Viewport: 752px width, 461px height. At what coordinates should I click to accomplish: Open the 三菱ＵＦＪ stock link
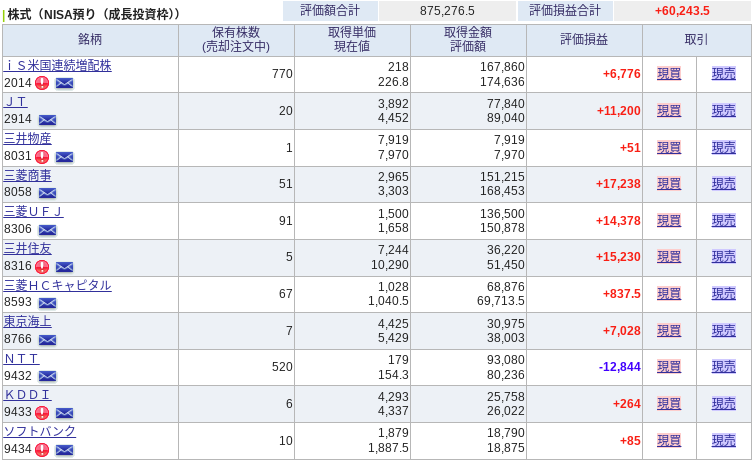[x=34, y=212]
